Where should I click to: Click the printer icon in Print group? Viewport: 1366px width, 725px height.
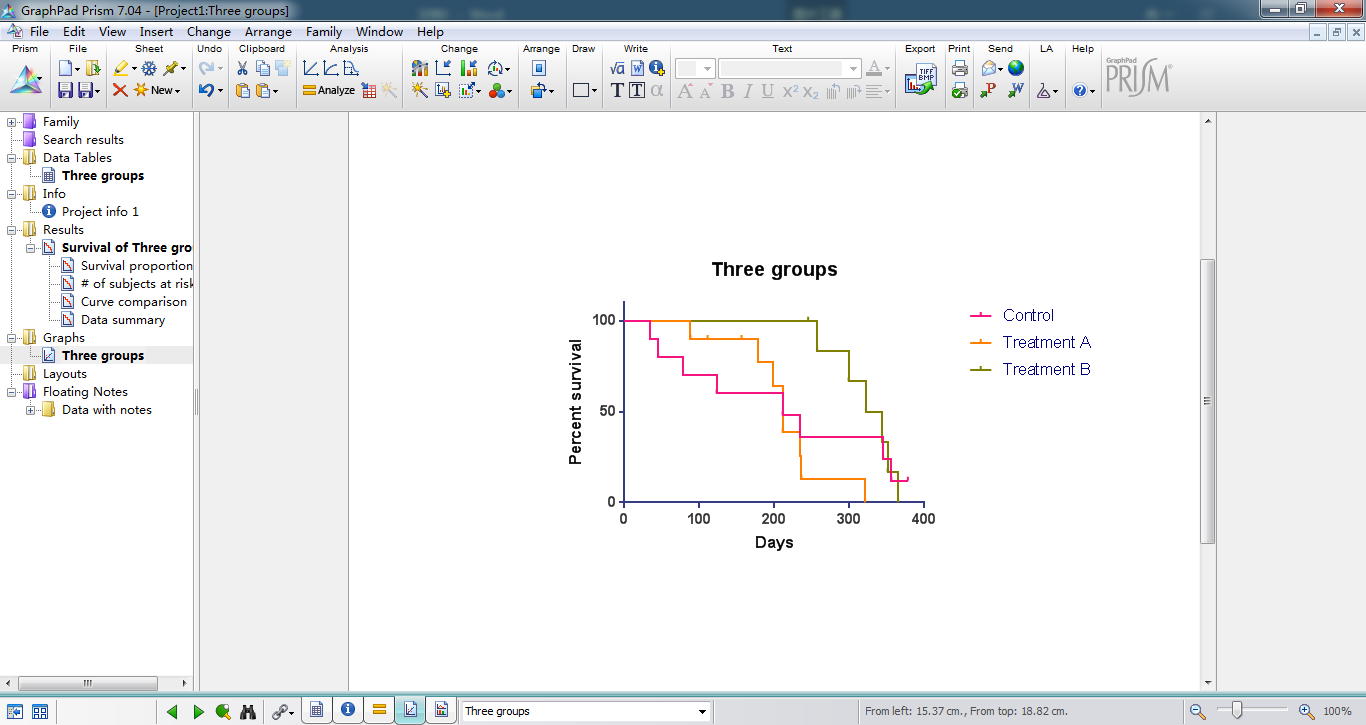click(960, 68)
